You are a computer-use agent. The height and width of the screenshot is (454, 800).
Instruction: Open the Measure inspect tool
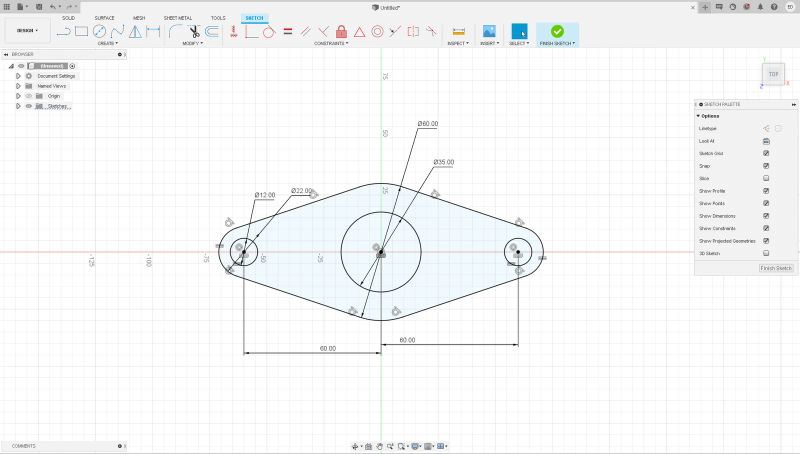coord(459,32)
